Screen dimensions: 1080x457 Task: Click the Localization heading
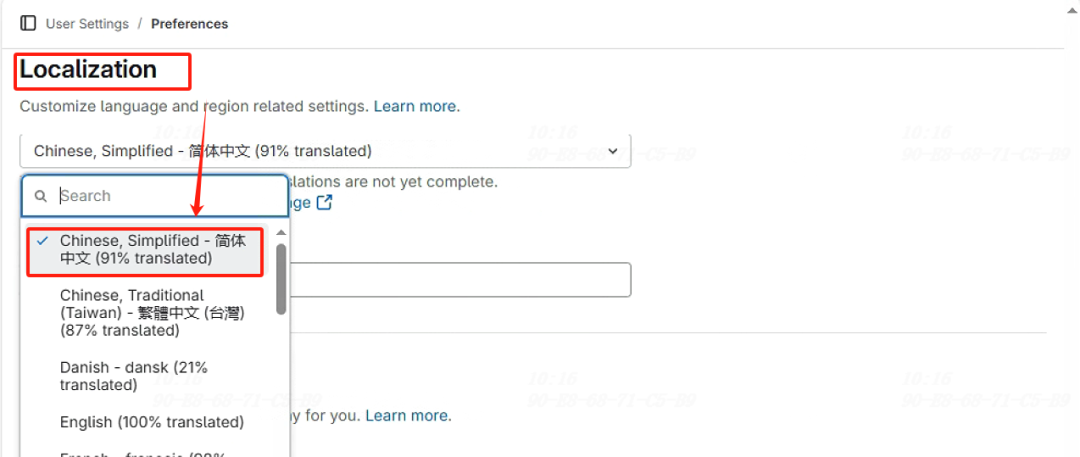coord(88,70)
